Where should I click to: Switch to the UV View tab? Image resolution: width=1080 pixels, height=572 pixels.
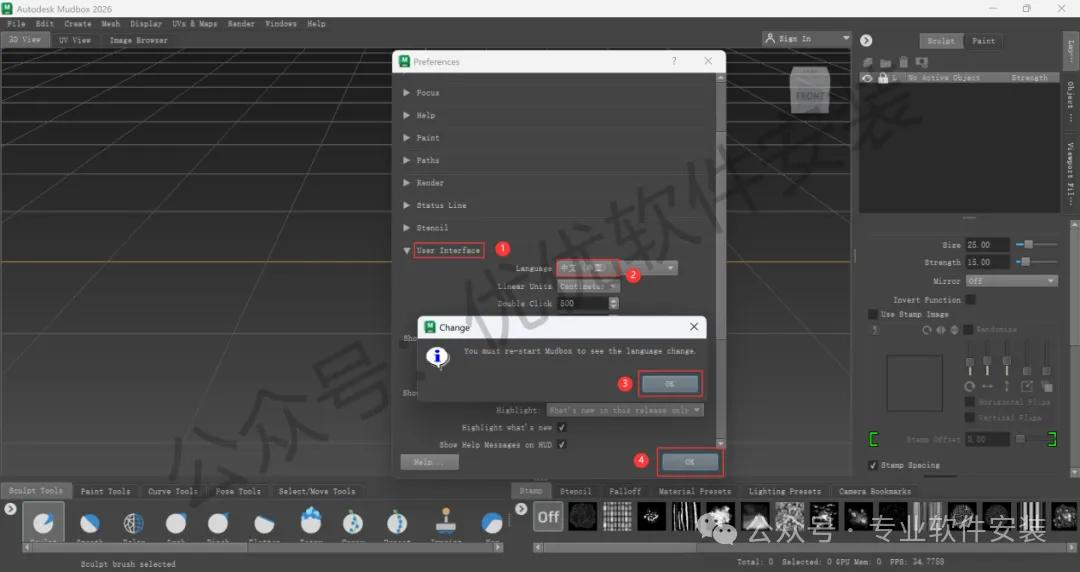pos(74,40)
